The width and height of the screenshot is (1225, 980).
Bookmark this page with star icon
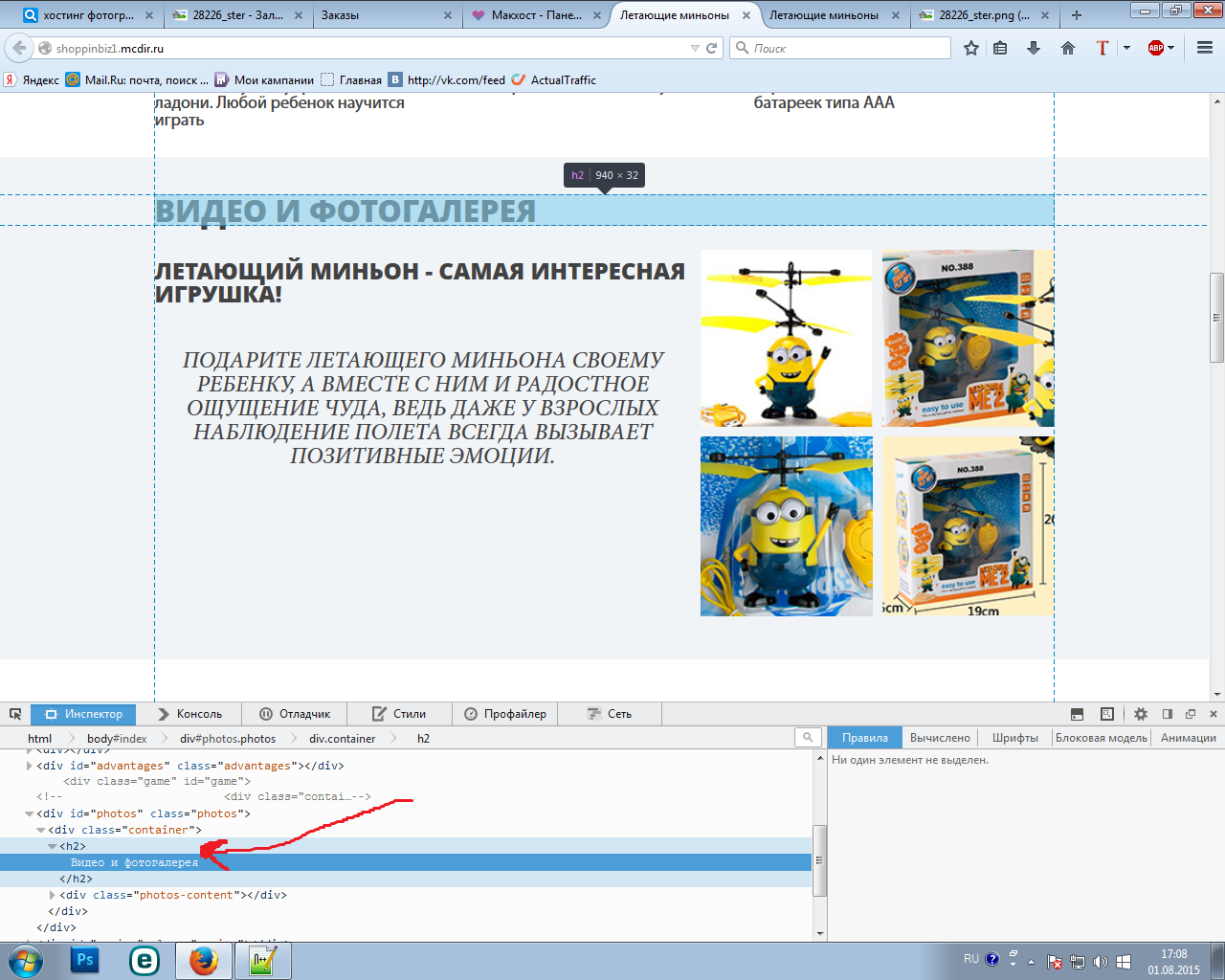coord(971,48)
